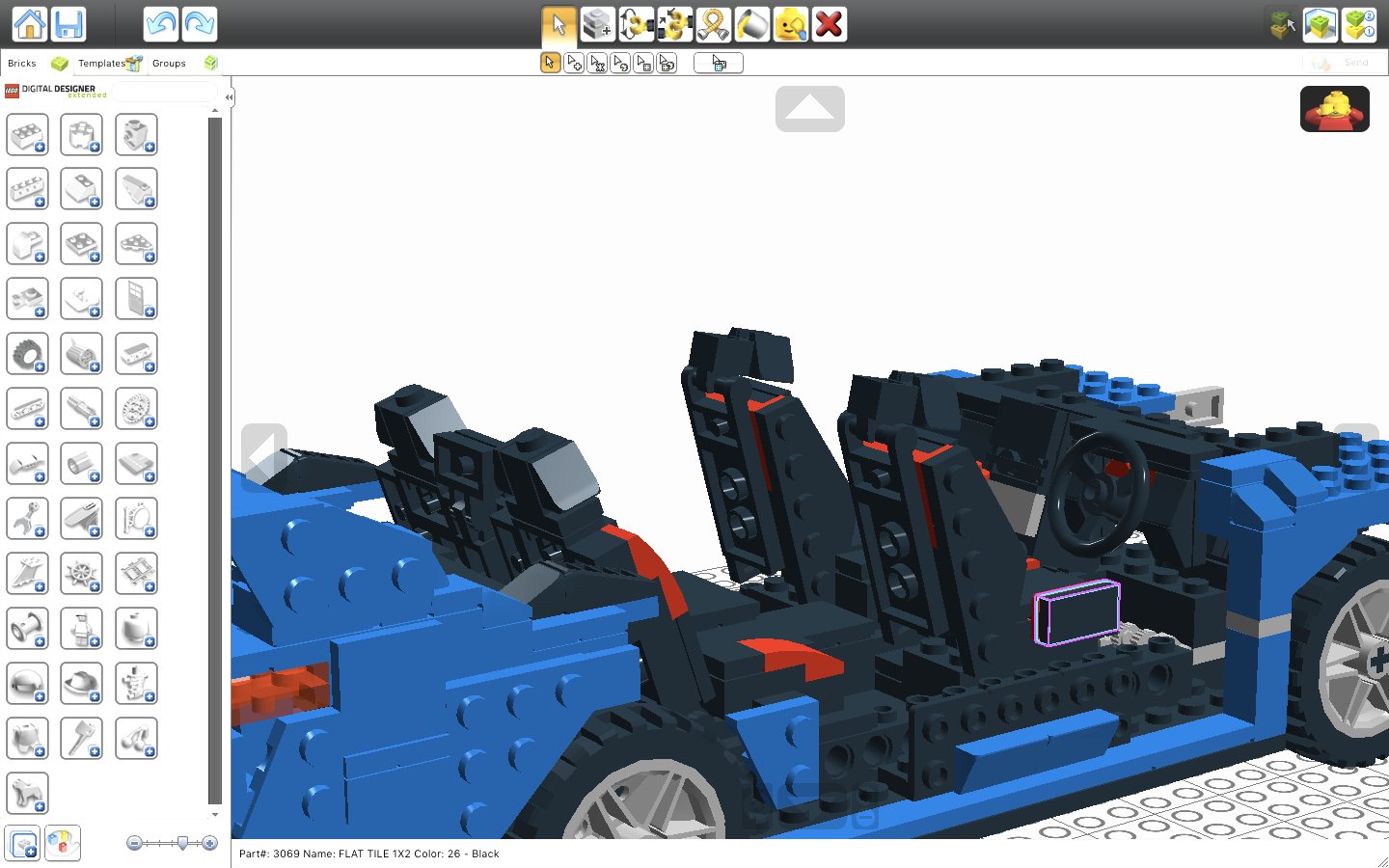Expand the side-stud bricks category
Screen dimensions: 1389x868
(136, 135)
